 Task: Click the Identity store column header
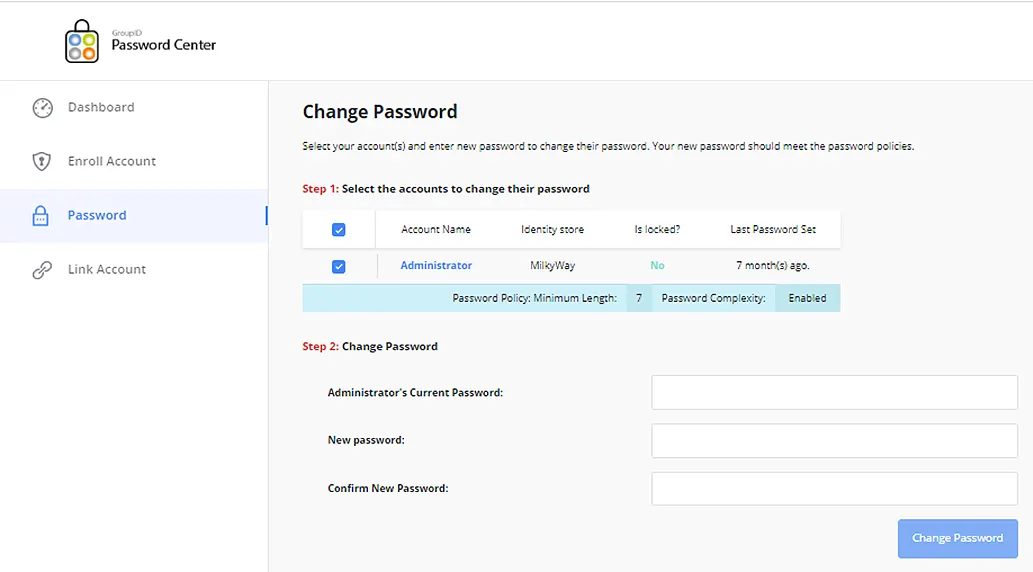click(552, 229)
